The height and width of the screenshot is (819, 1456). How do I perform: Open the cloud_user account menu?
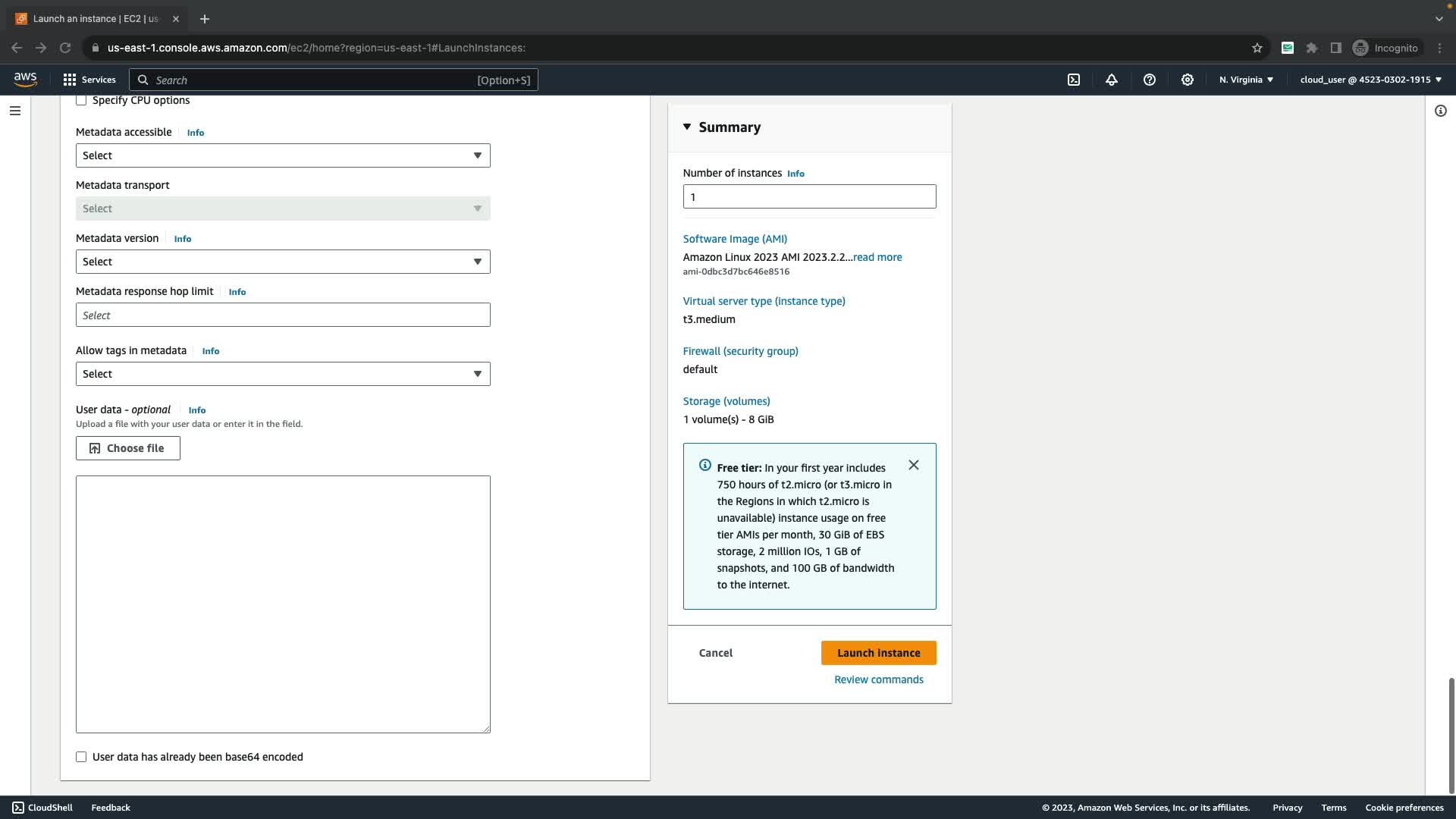pyautogui.click(x=1370, y=80)
